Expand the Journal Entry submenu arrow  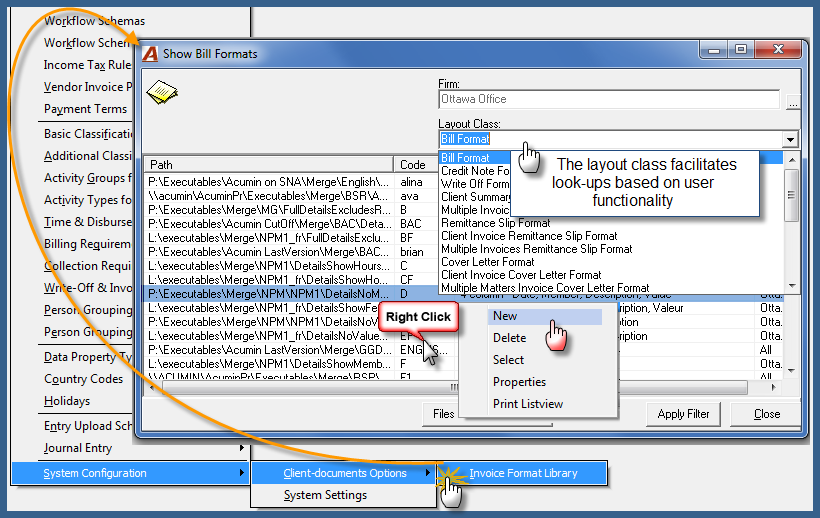(241, 447)
